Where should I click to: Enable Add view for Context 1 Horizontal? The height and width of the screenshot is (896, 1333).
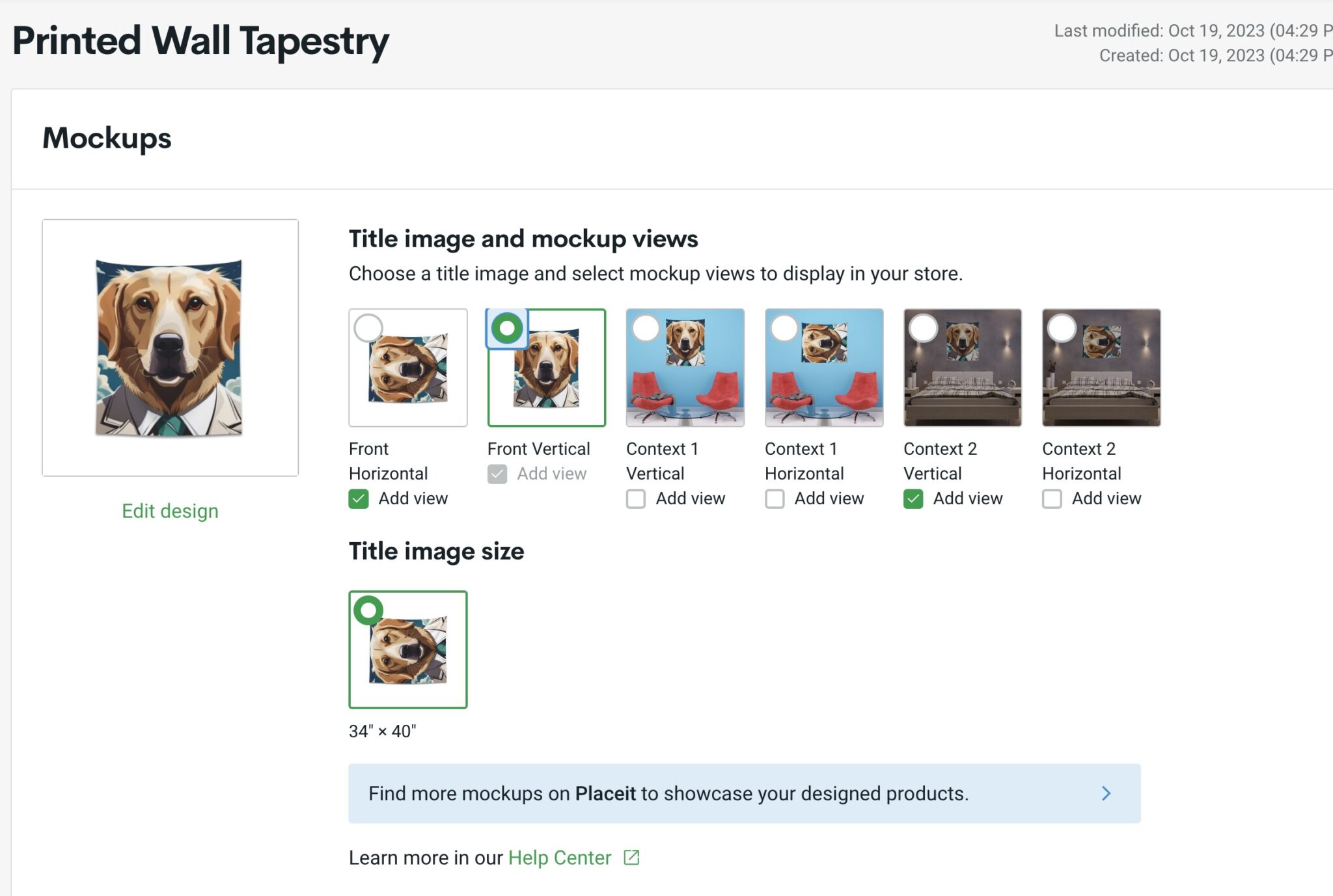[x=775, y=498]
